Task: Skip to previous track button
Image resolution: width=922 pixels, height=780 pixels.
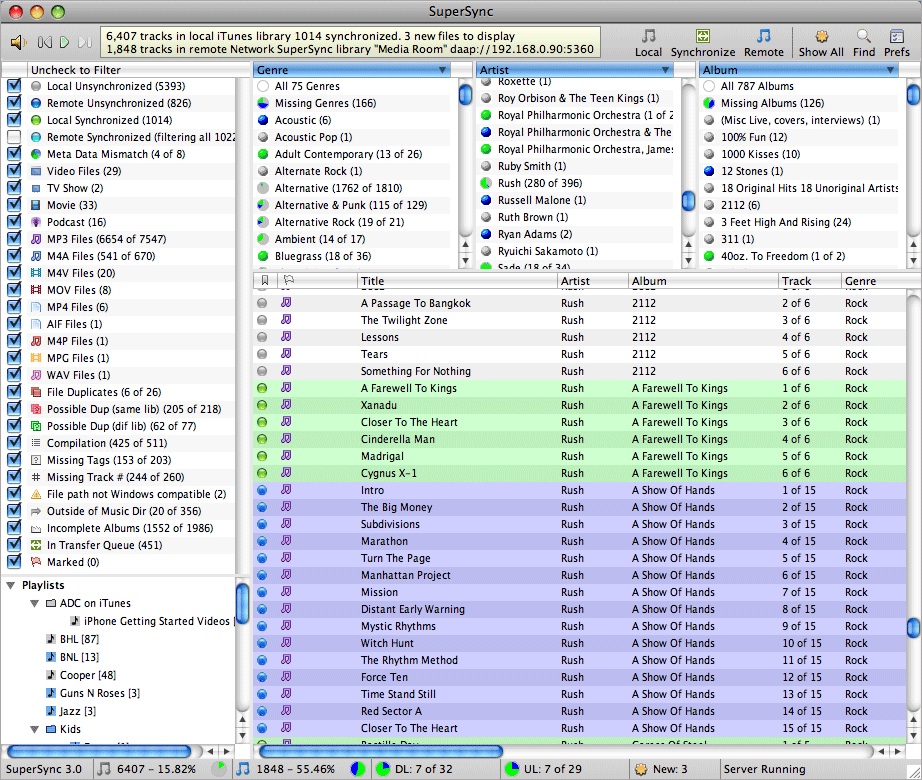Action: point(45,42)
